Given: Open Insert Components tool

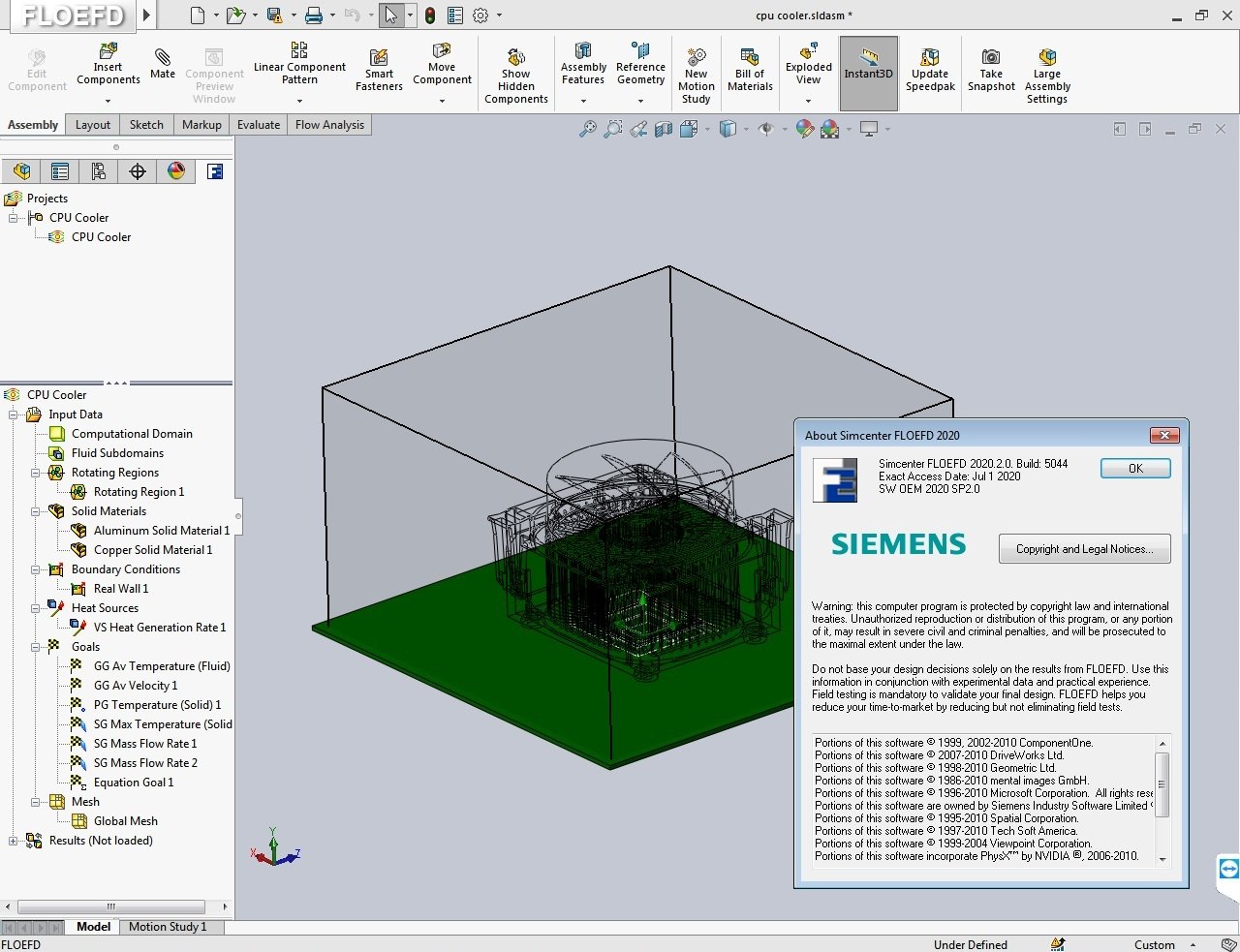Looking at the screenshot, I should (x=108, y=49).
